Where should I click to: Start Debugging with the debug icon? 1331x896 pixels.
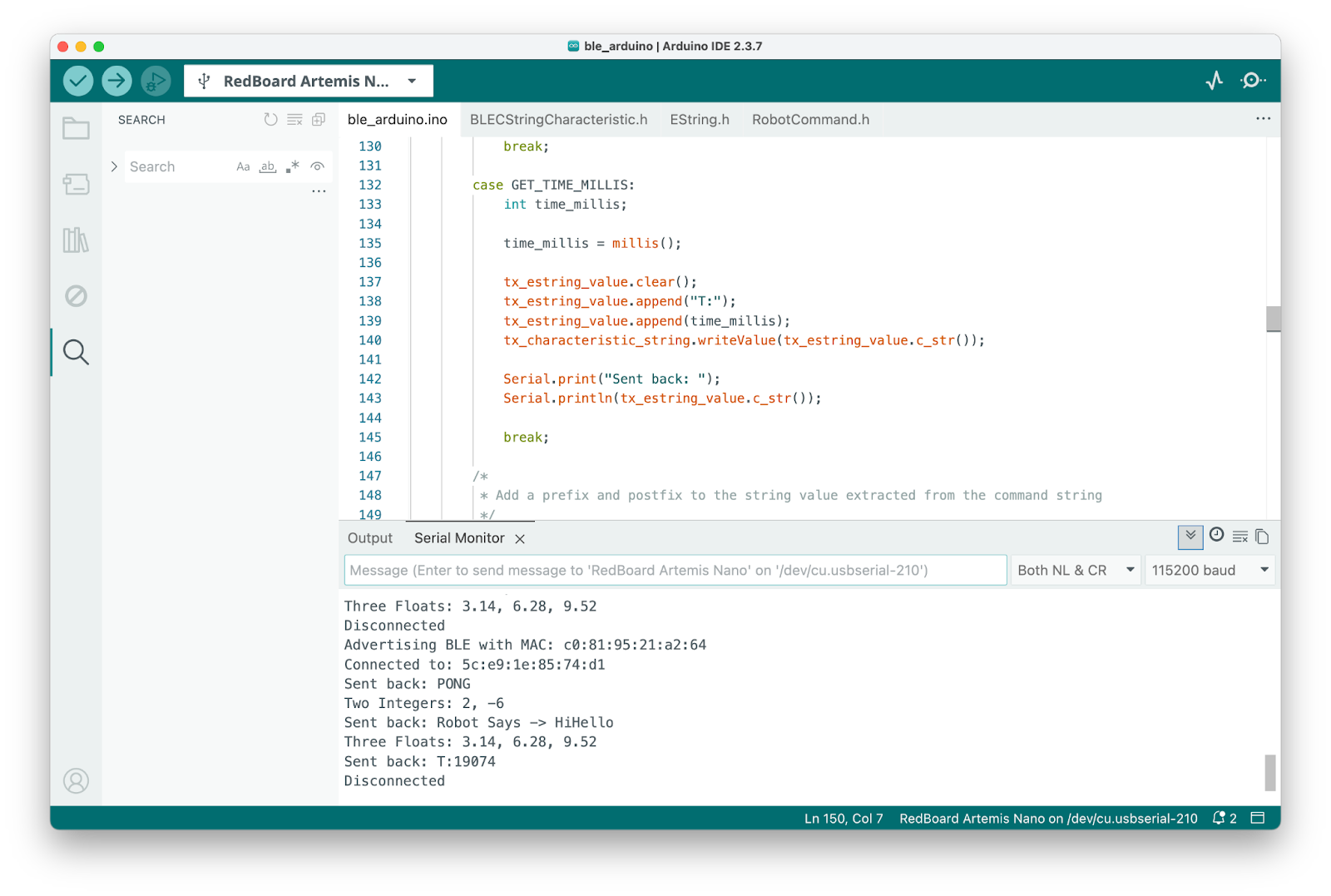[155, 80]
